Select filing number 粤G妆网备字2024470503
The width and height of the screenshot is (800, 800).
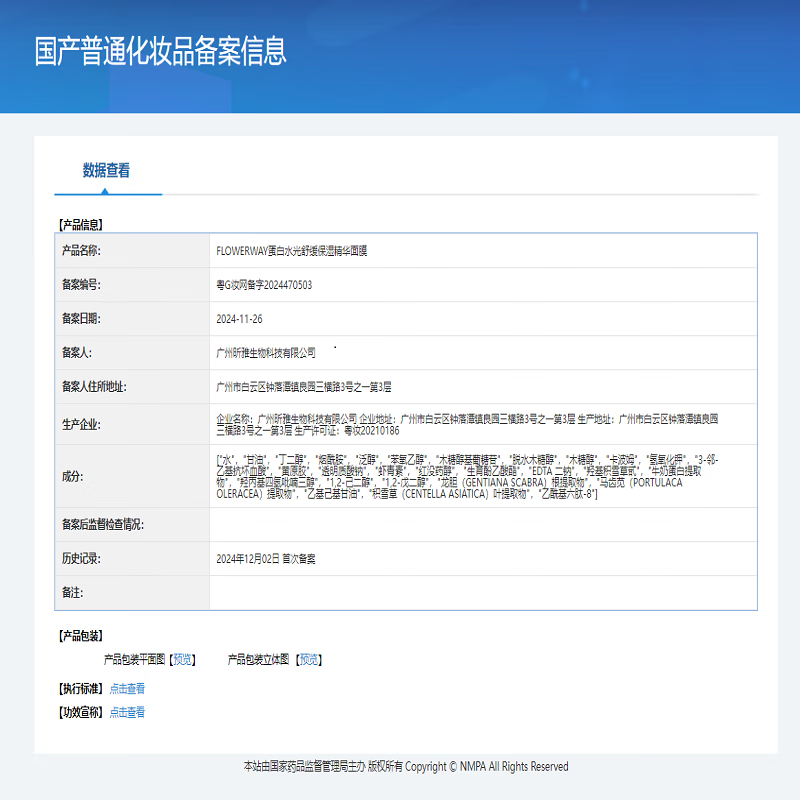pyautogui.click(x=264, y=285)
